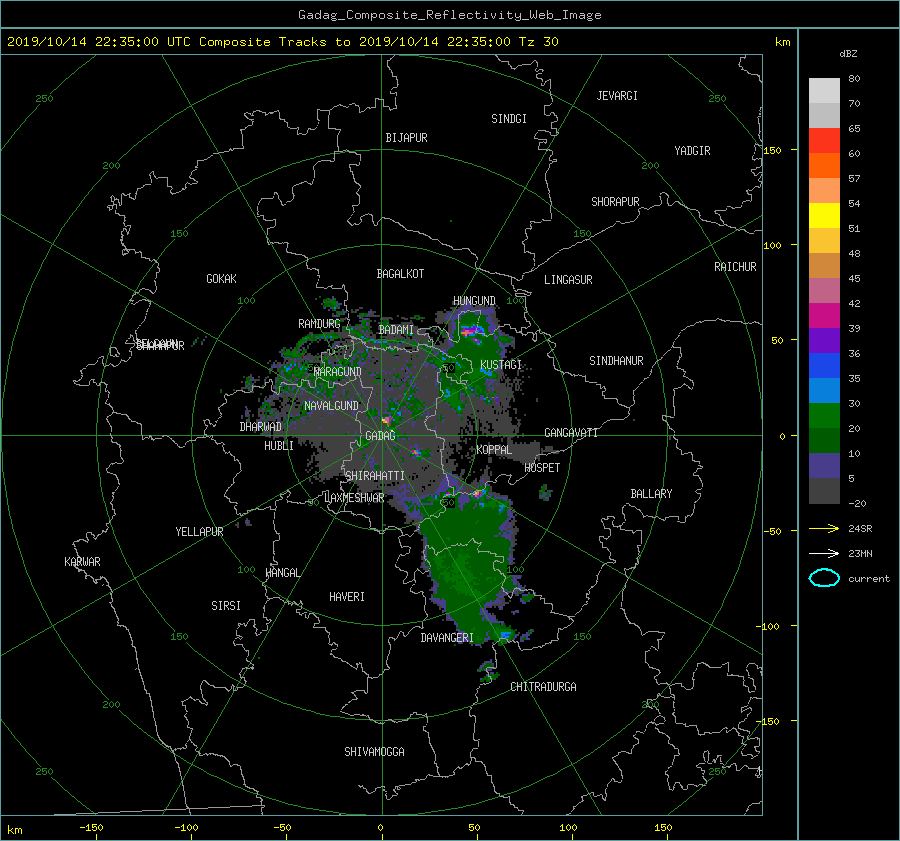The image size is (900, 841).
Task: Select the -20 dBZ gray color swatch
Action: 824,491
